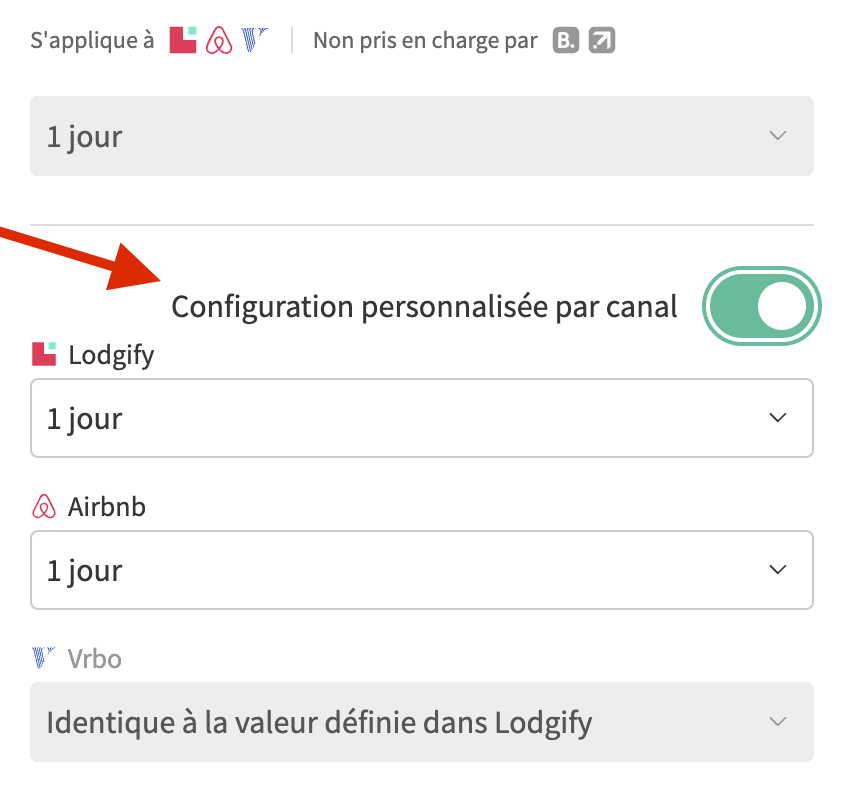
Task: Click the Airbnb logo above the Airbnb dropdown
Action: tap(44, 507)
